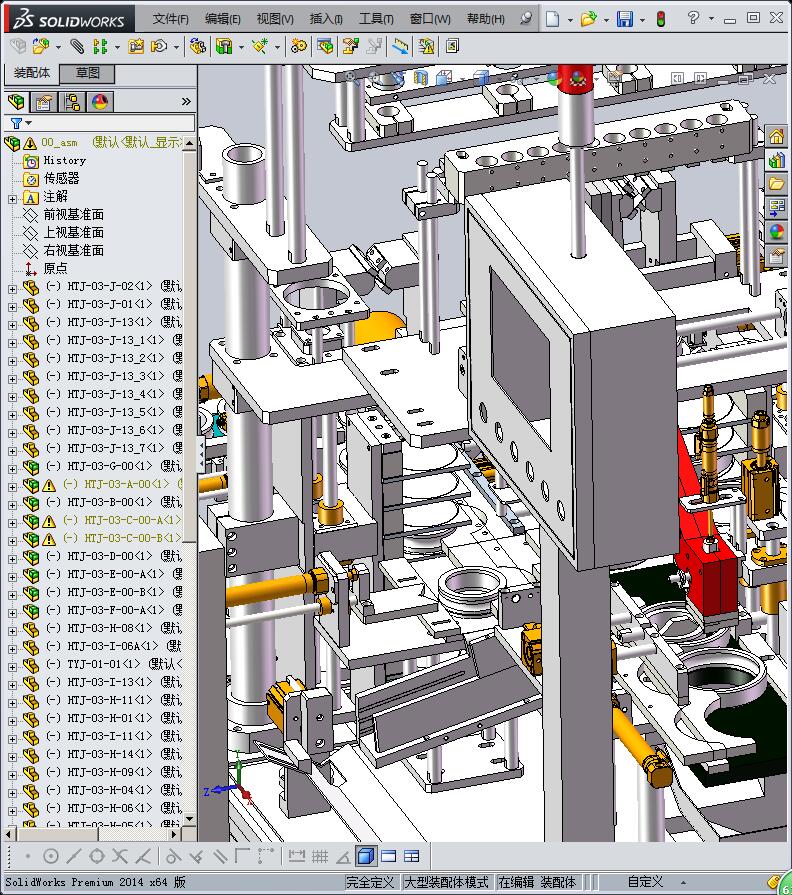792x895 pixels.
Task: Open the Design Library task pane icon
Action: 776,160
